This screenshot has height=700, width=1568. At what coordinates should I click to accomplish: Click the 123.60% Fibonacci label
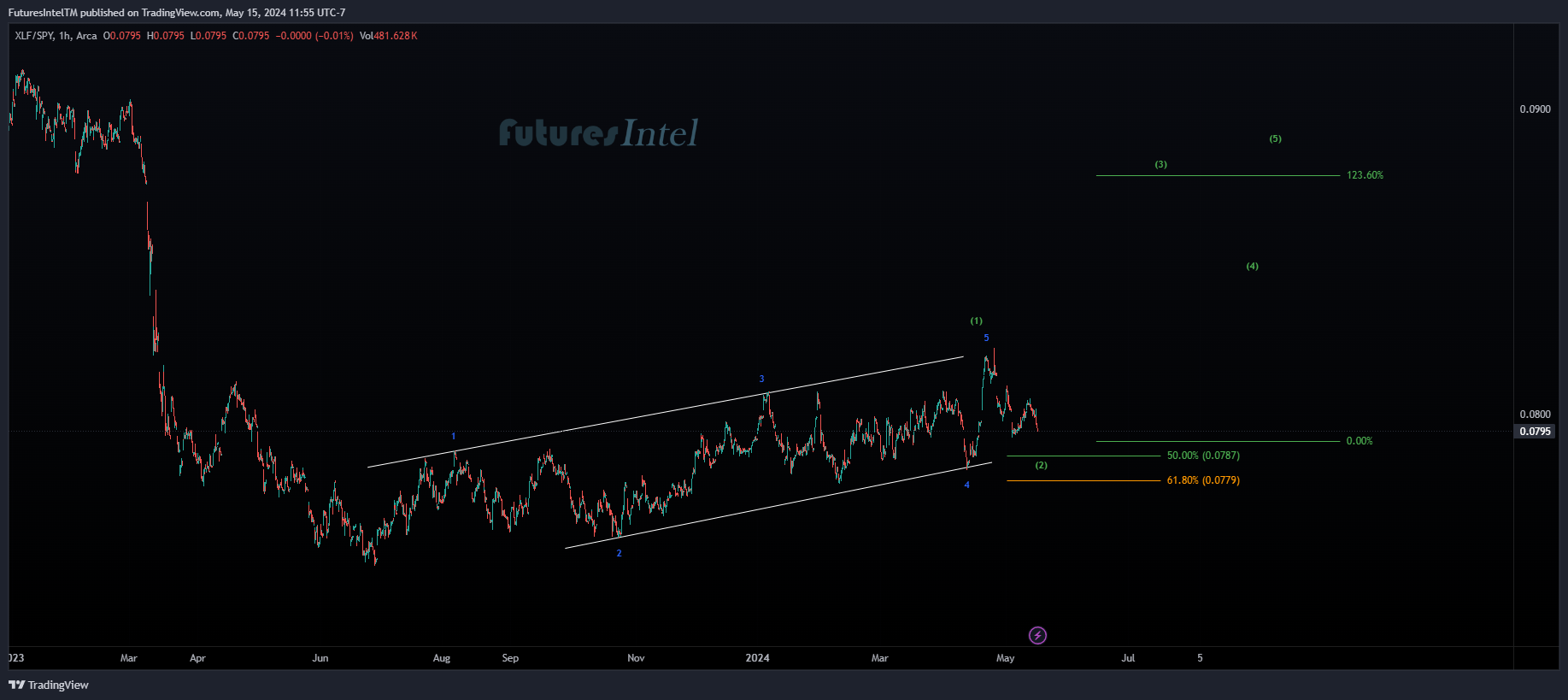coord(1365,175)
